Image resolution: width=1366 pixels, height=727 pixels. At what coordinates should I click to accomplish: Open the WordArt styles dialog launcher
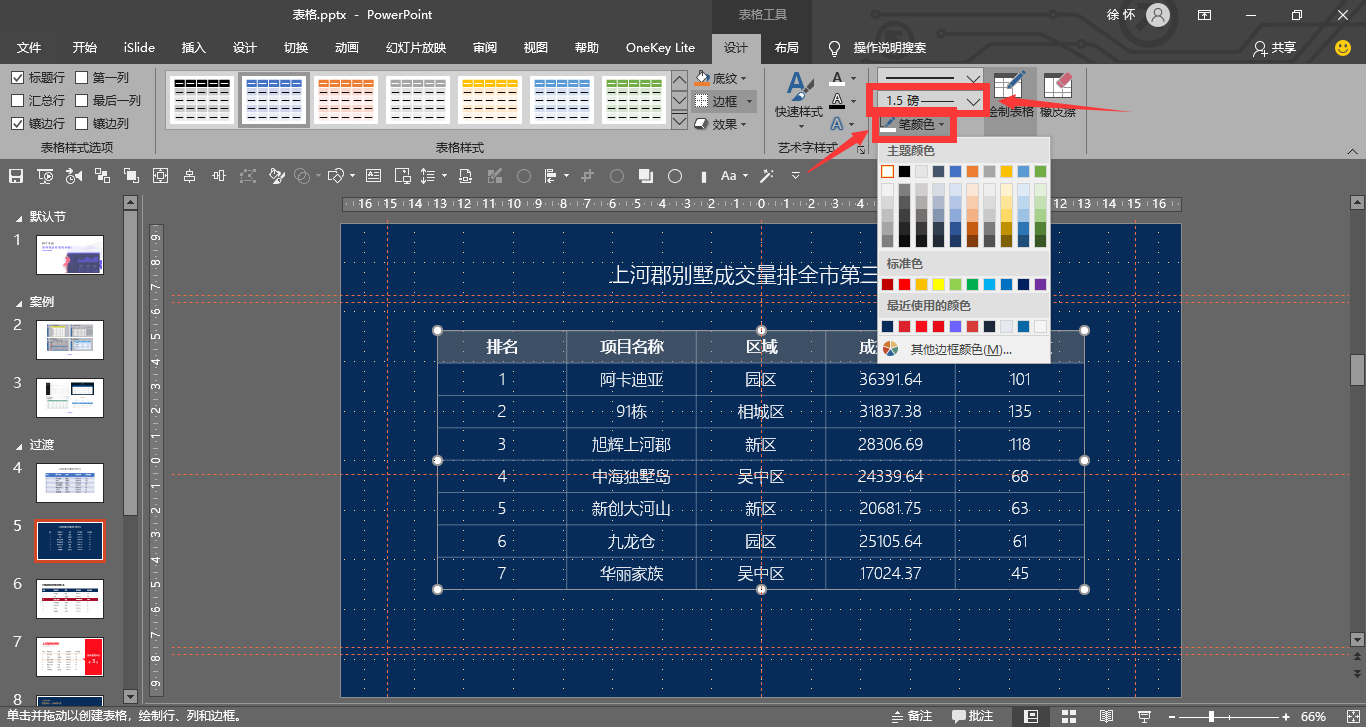(862, 148)
